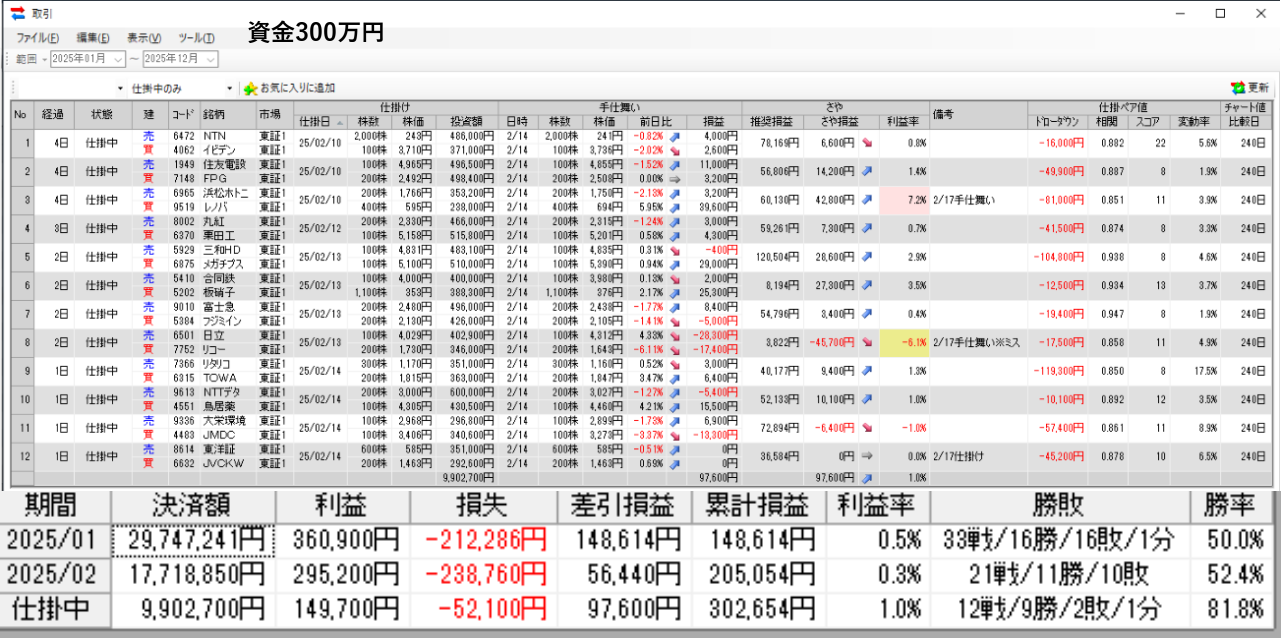Image resolution: width=1281 pixels, height=638 pixels.
Task: Select the 2025/01 決済額 cell 29,747,241円
Action: 192,541
